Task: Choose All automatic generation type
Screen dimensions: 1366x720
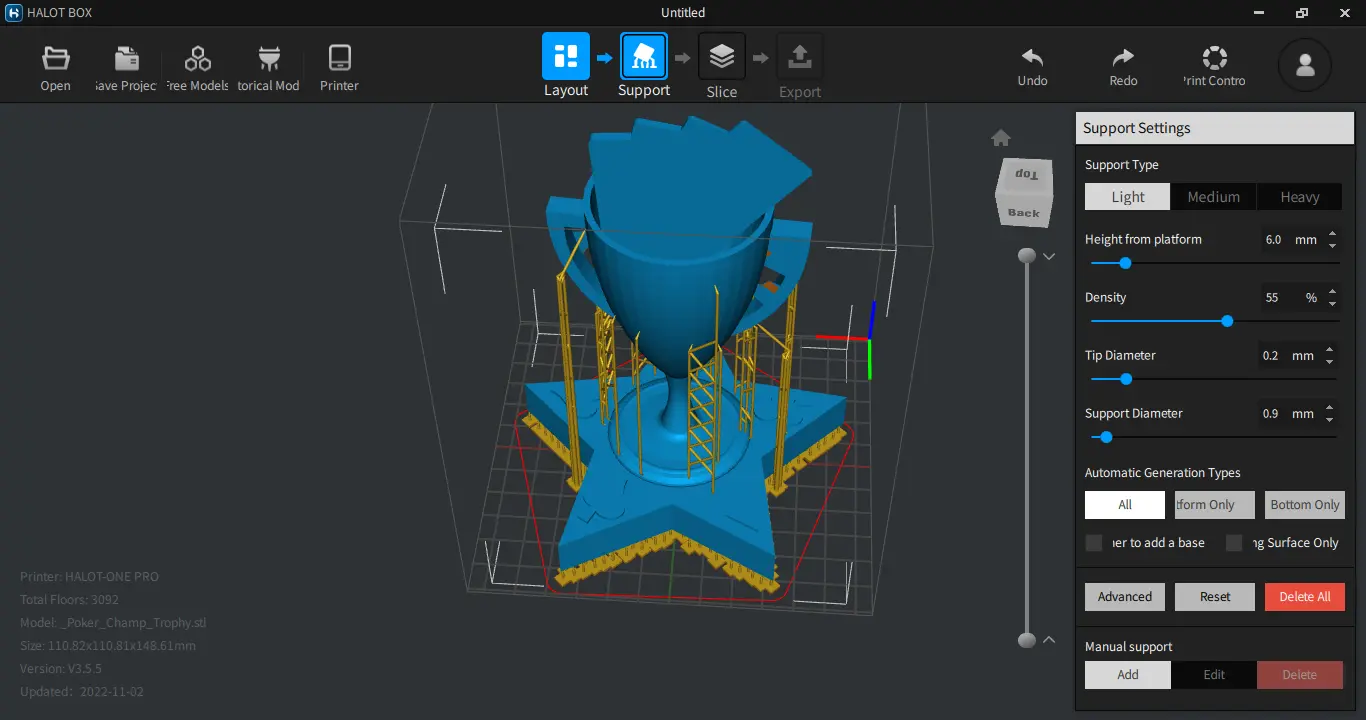Action: click(1125, 505)
